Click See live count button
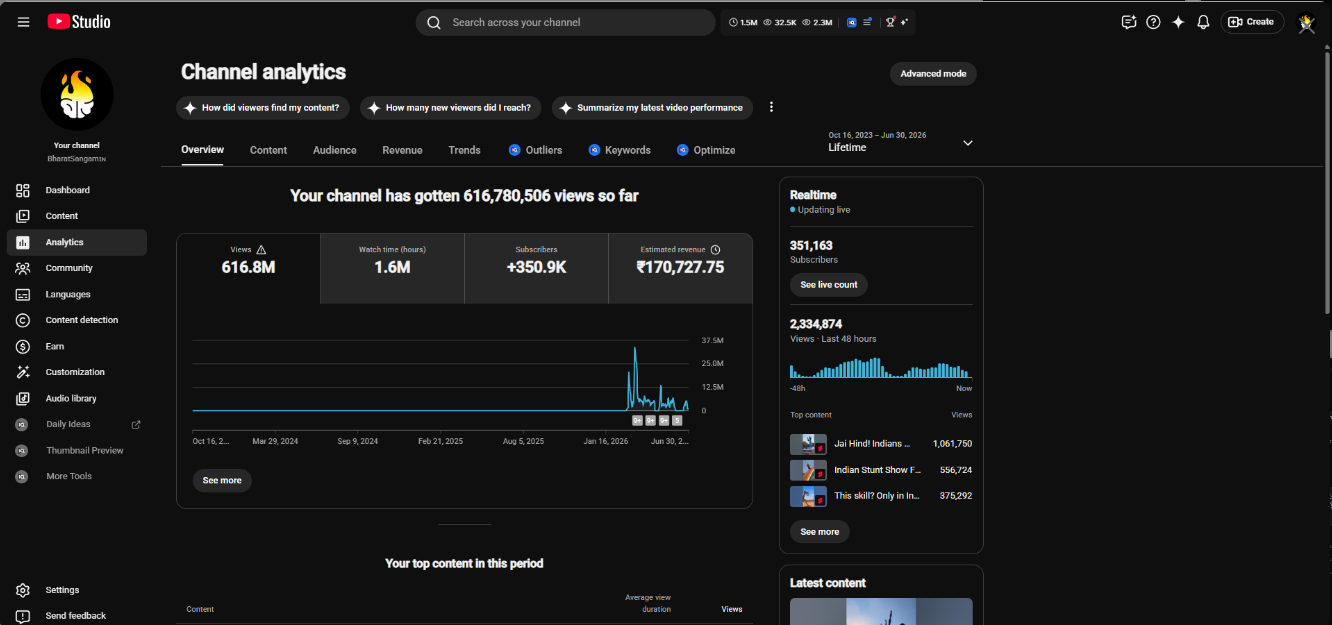Screen dimensions: 1332x625 pyautogui.click(x=829, y=285)
